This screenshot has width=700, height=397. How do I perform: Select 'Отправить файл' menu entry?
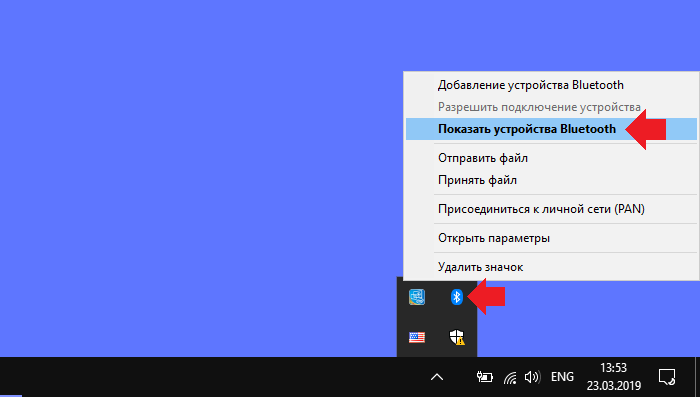[551, 158]
